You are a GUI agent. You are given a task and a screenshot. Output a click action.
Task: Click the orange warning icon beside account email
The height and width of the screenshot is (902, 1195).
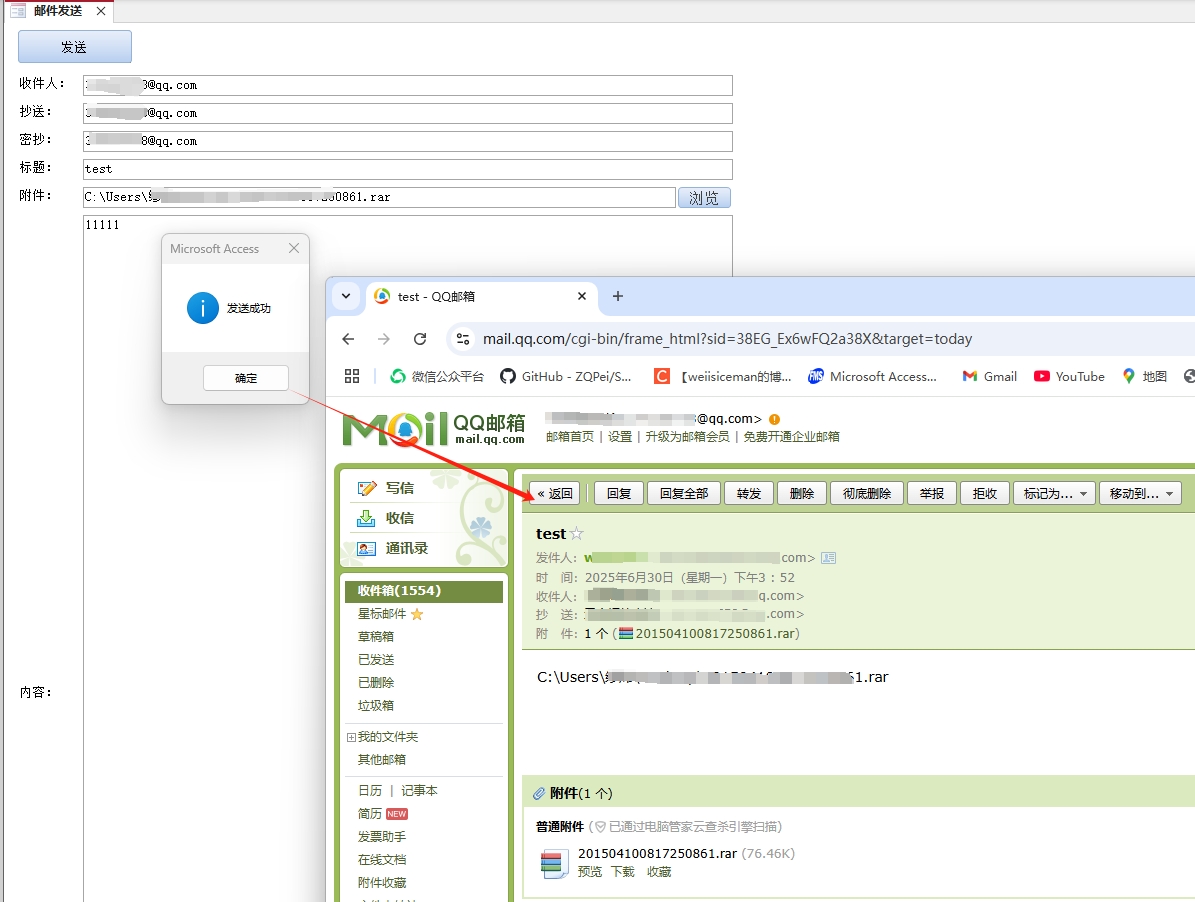(x=774, y=419)
